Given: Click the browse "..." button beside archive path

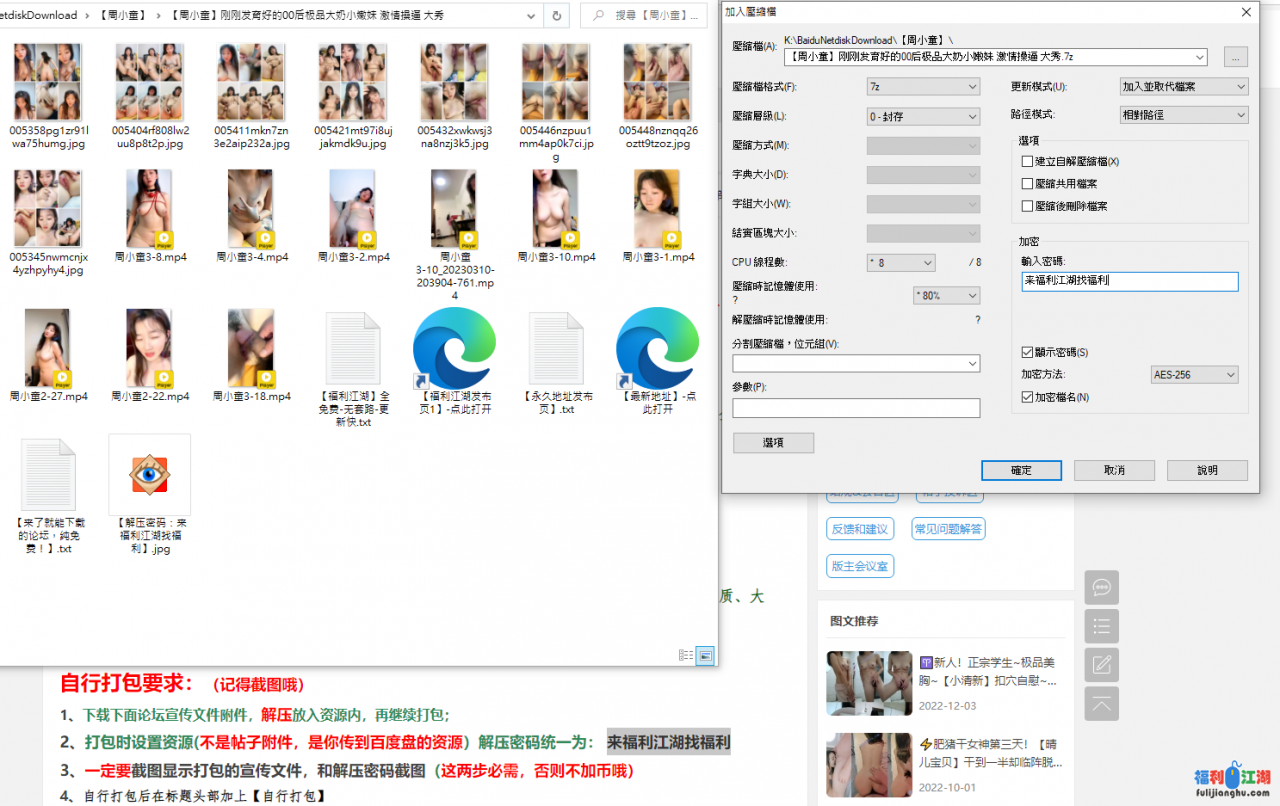Looking at the screenshot, I should click(1235, 58).
